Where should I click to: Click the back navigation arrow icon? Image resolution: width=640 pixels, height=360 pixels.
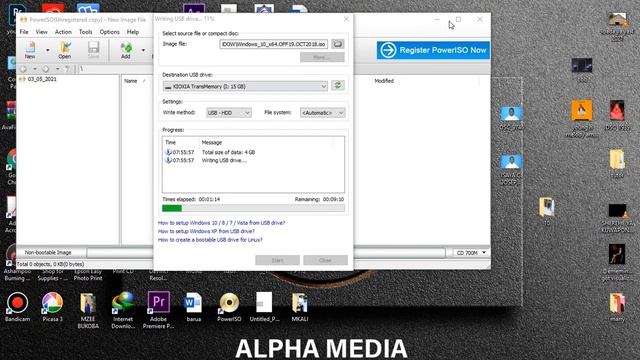tap(24, 69)
